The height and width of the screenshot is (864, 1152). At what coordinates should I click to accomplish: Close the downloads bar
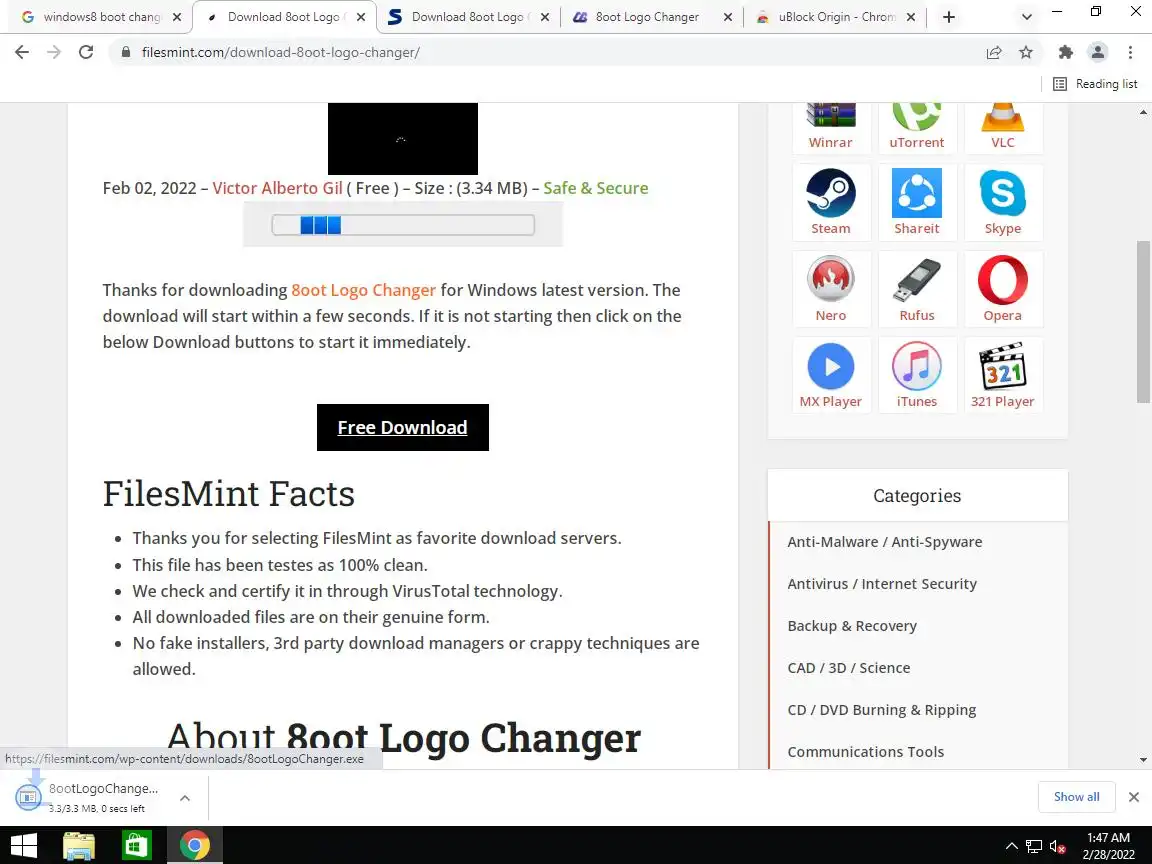coord(1134,797)
